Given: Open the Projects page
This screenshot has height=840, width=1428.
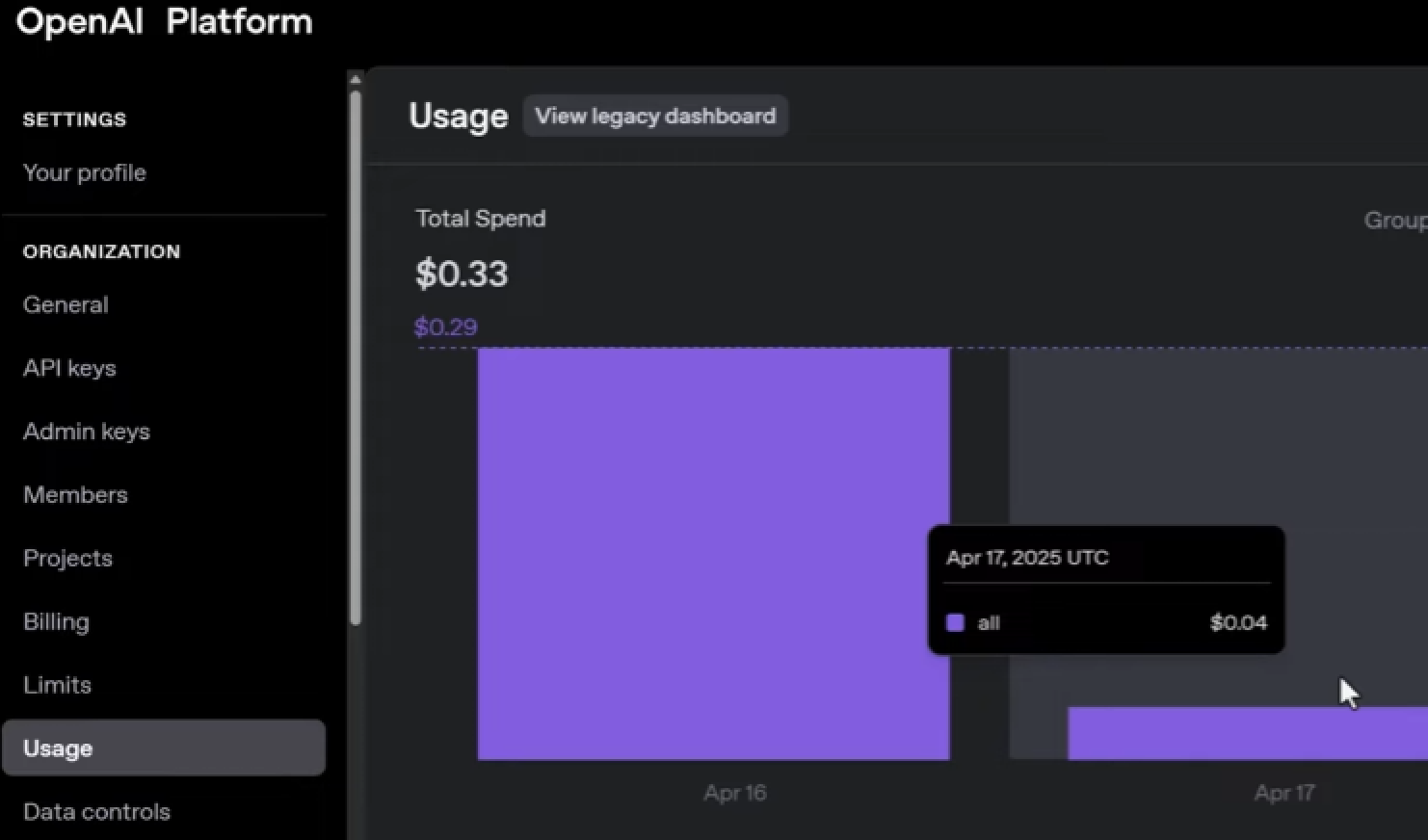Looking at the screenshot, I should coord(67,558).
